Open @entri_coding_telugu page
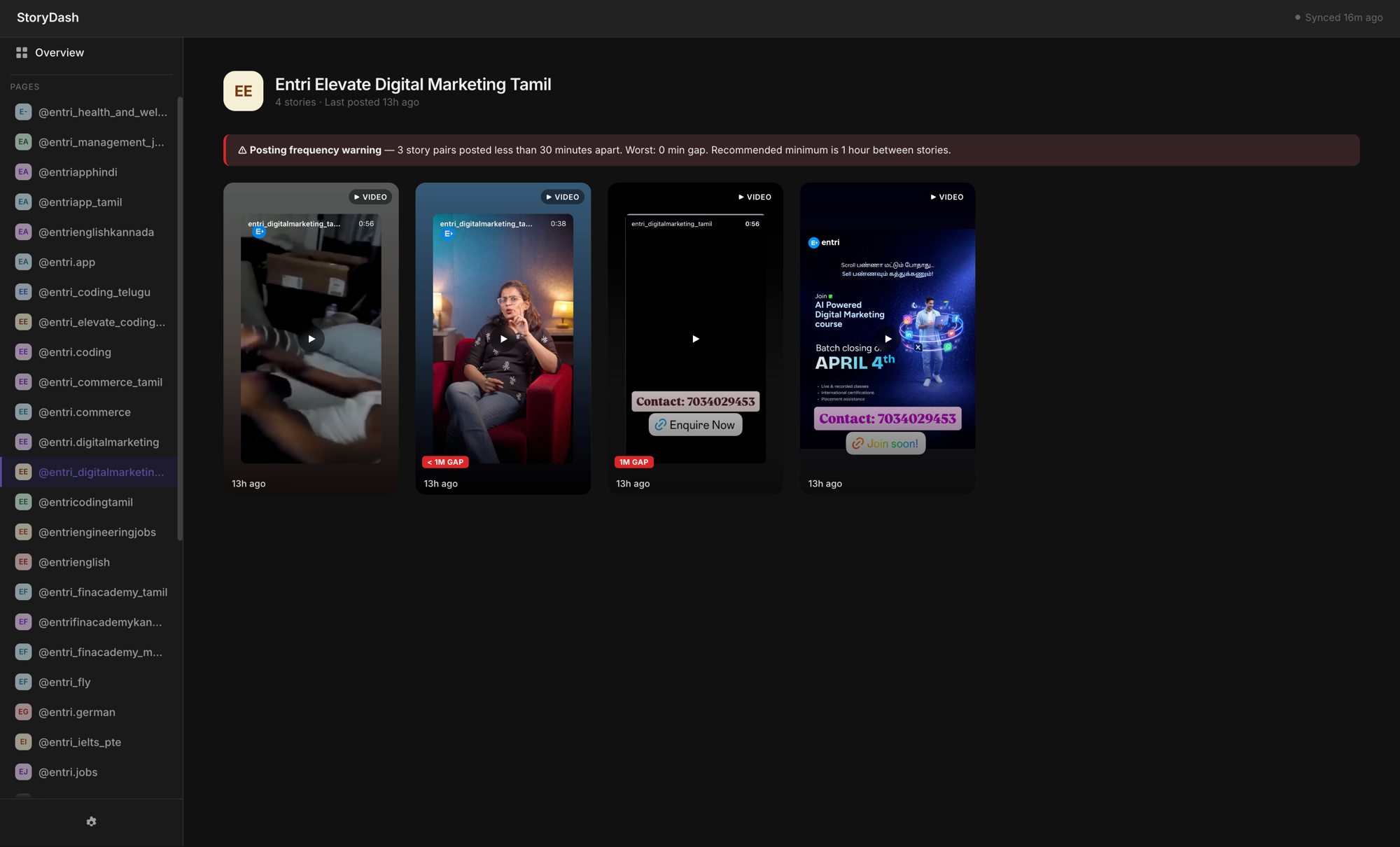This screenshot has height=847, width=1400. 94,292
